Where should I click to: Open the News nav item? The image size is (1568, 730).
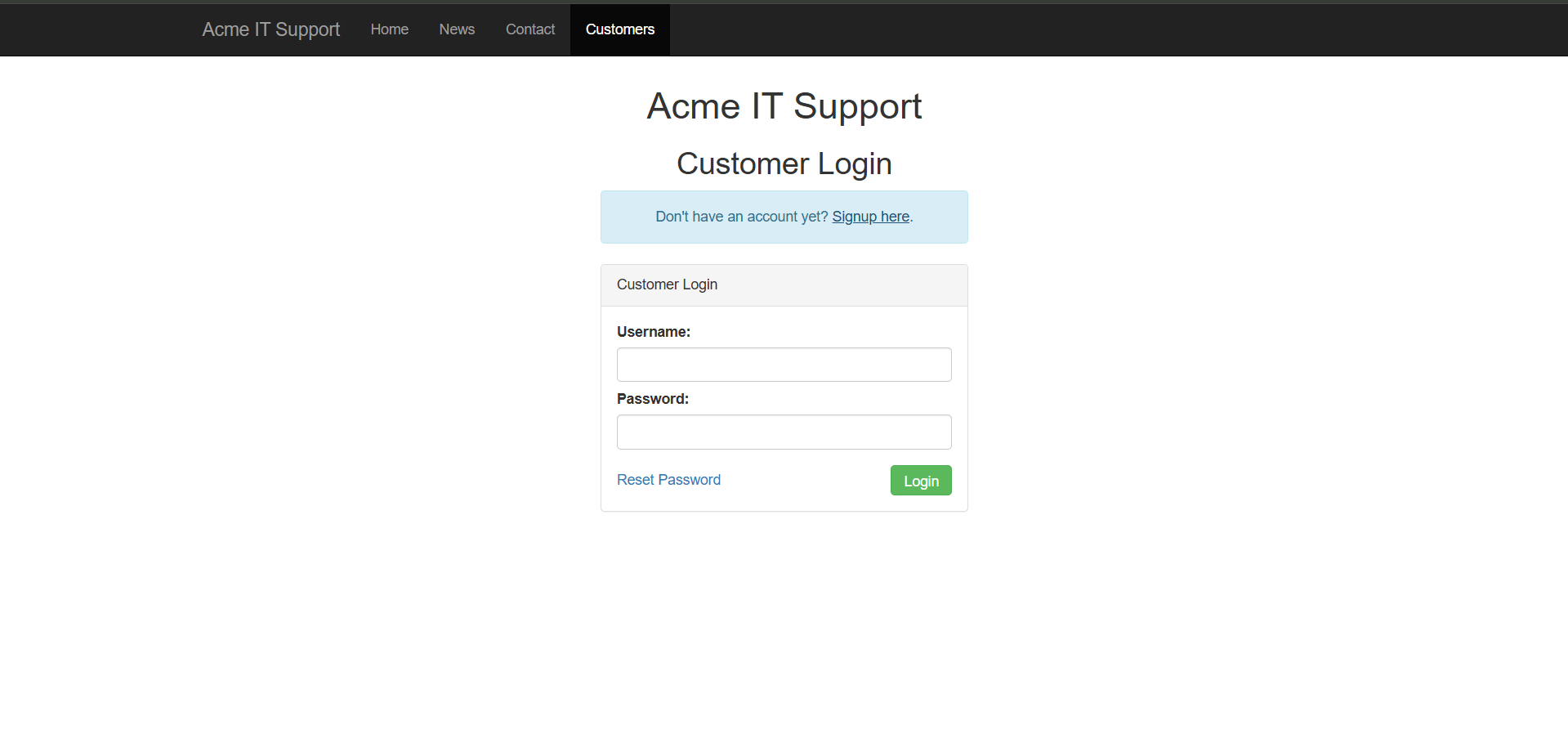pyautogui.click(x=457, y=29)
